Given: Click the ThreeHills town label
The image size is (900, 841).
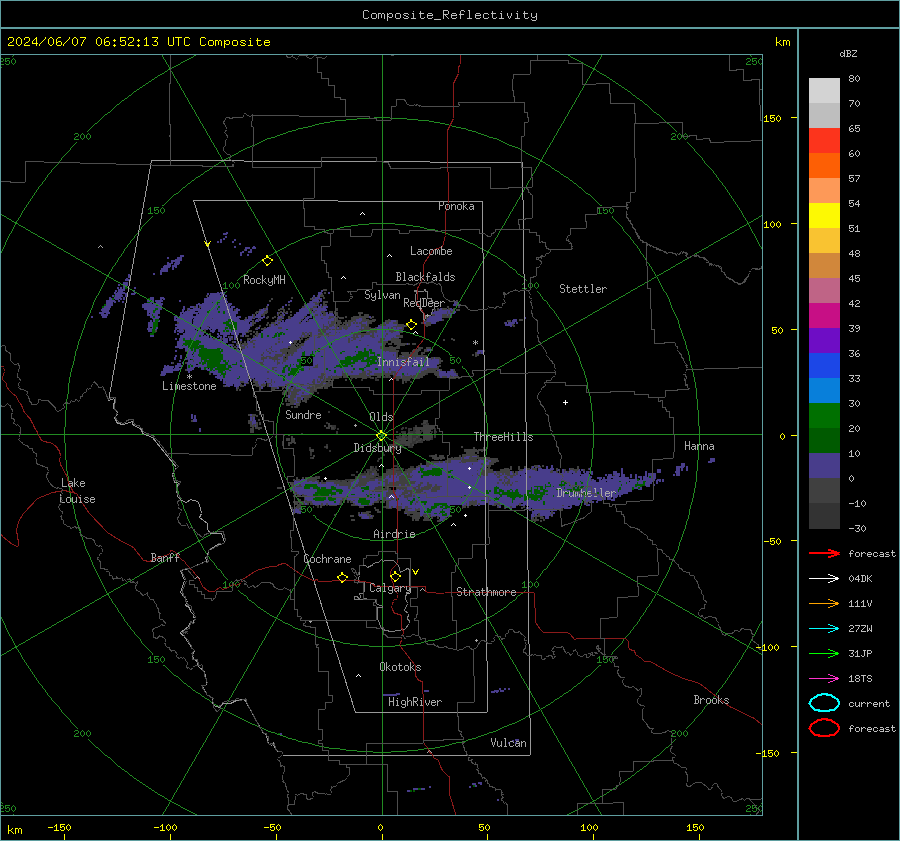Looking at the screenshot, I should (503, 437).
